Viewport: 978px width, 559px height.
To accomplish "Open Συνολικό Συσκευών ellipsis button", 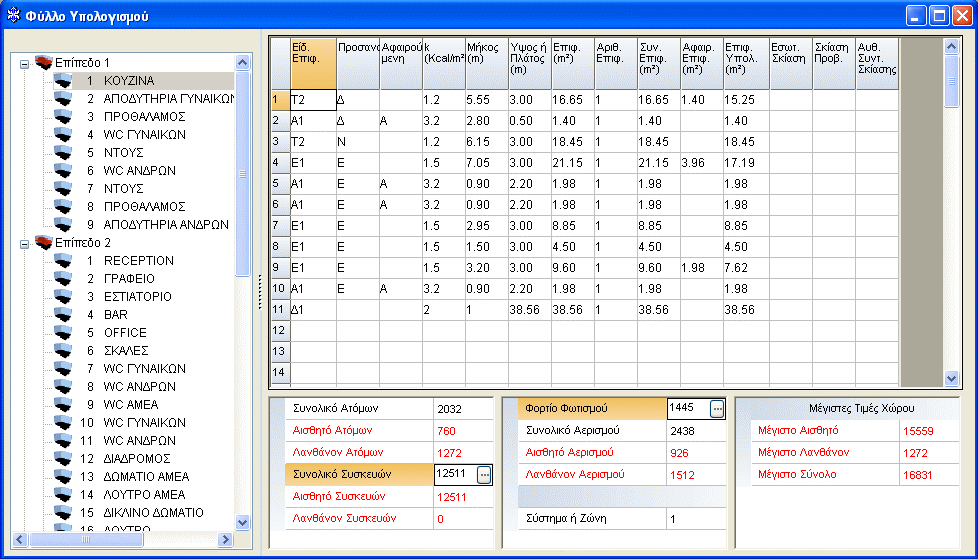I will (485, 475).
